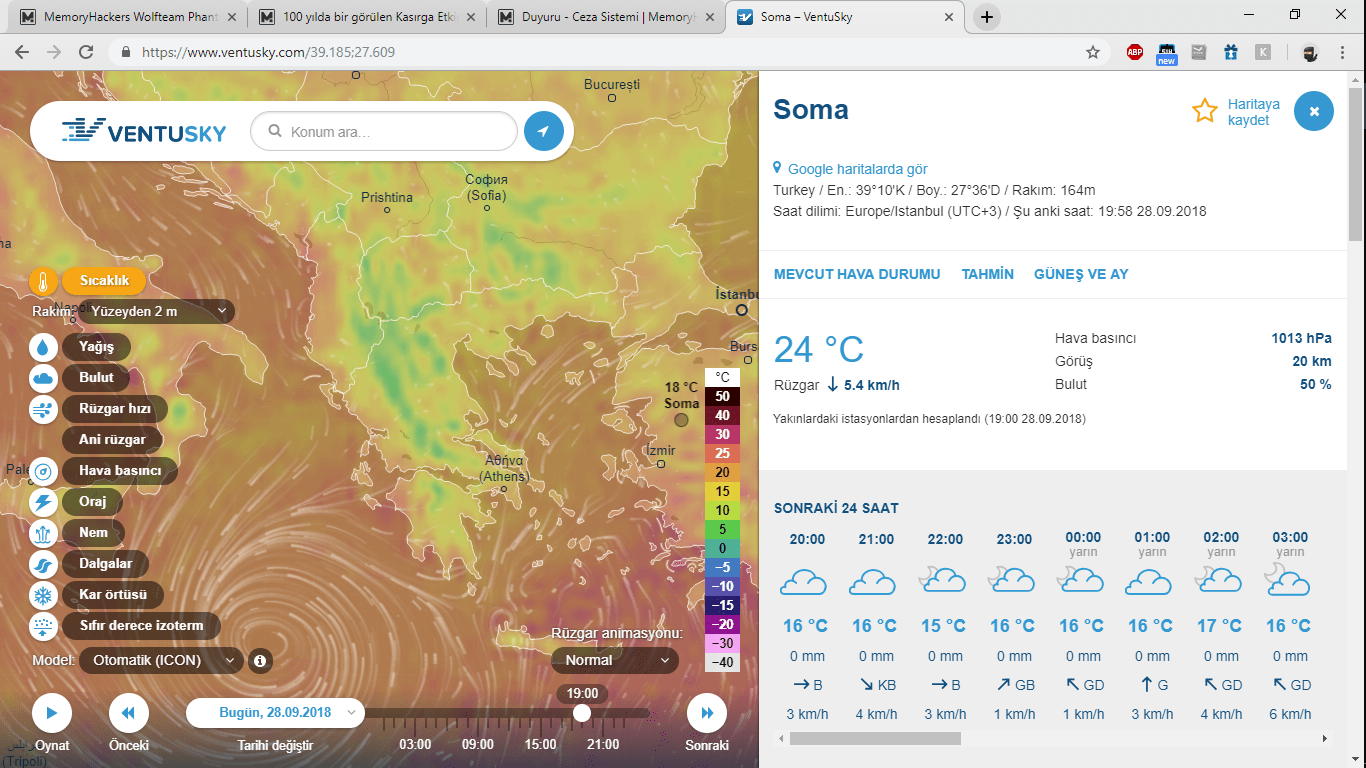
Task: Select the Nem layer
Action: tap(93, 533)
